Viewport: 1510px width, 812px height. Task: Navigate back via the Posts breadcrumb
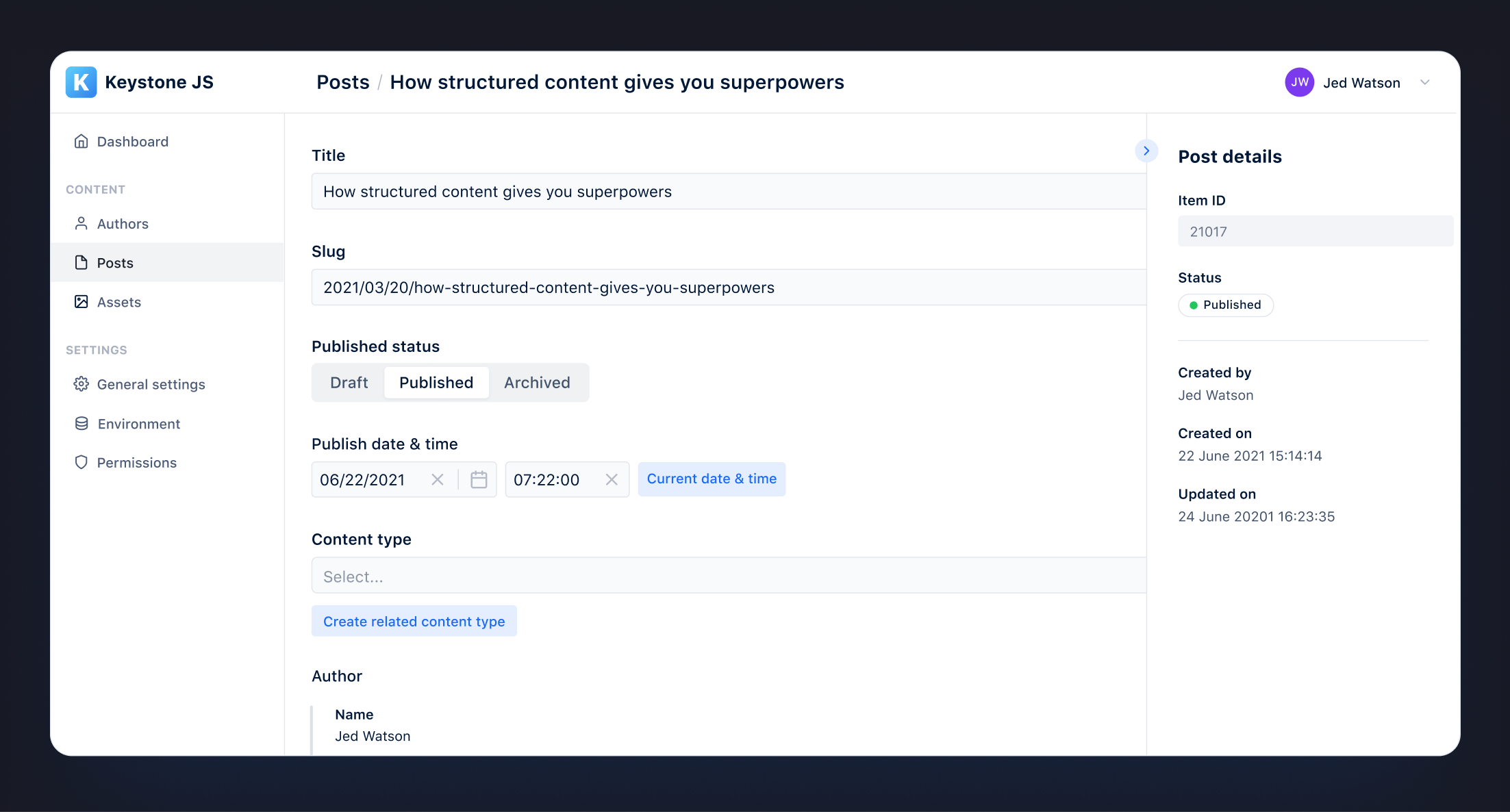tap(343, 81)
